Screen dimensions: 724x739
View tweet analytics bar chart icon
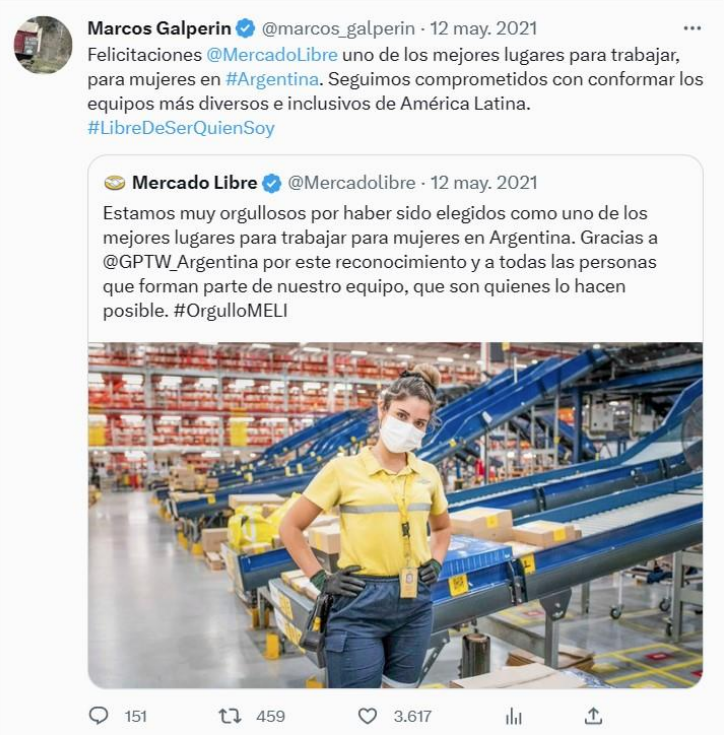click(x=513, y=716)
